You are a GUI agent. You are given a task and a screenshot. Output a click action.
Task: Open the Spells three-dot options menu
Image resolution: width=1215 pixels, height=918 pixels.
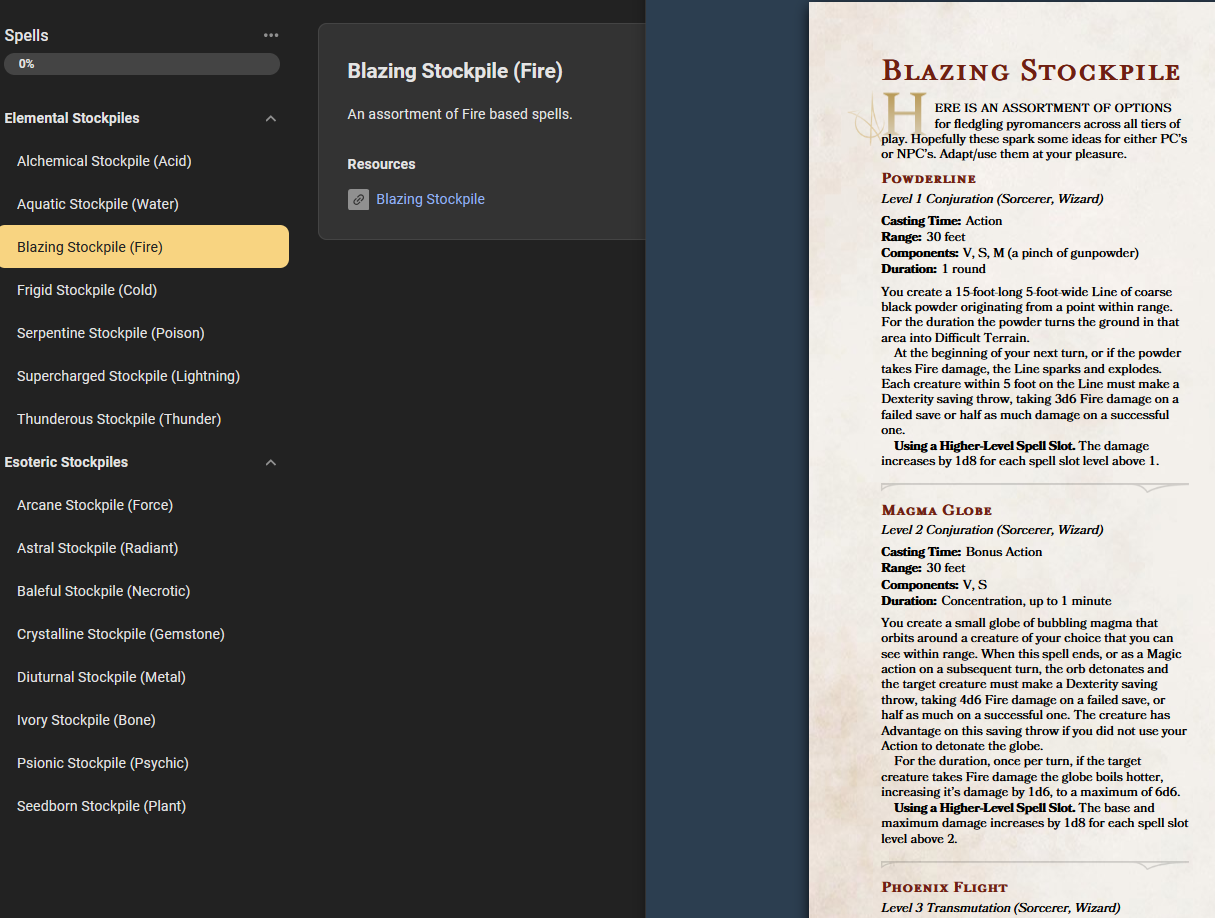(271, 36)
